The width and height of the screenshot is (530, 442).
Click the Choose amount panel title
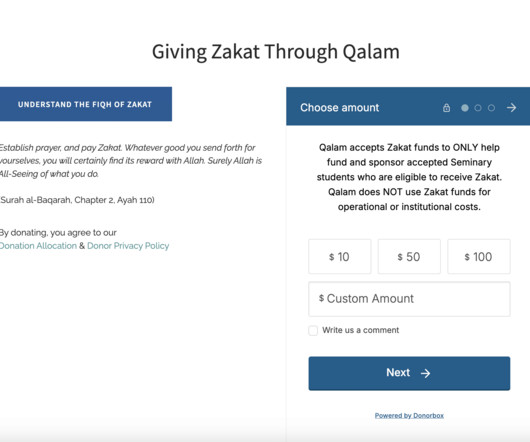tap(340, 108)
